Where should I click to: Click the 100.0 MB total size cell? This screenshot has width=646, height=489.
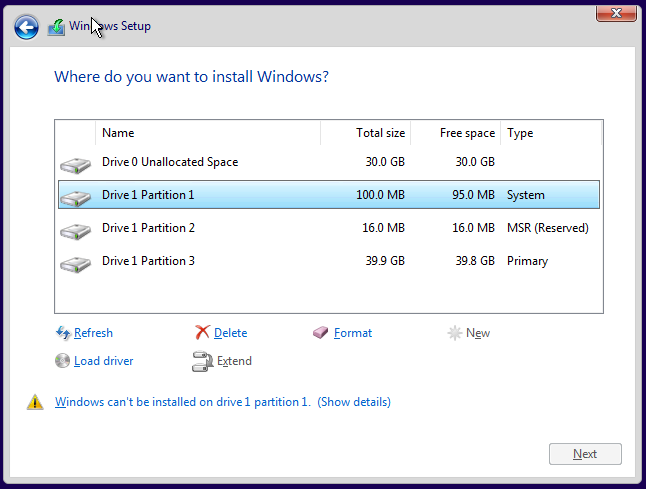point(380,195)
